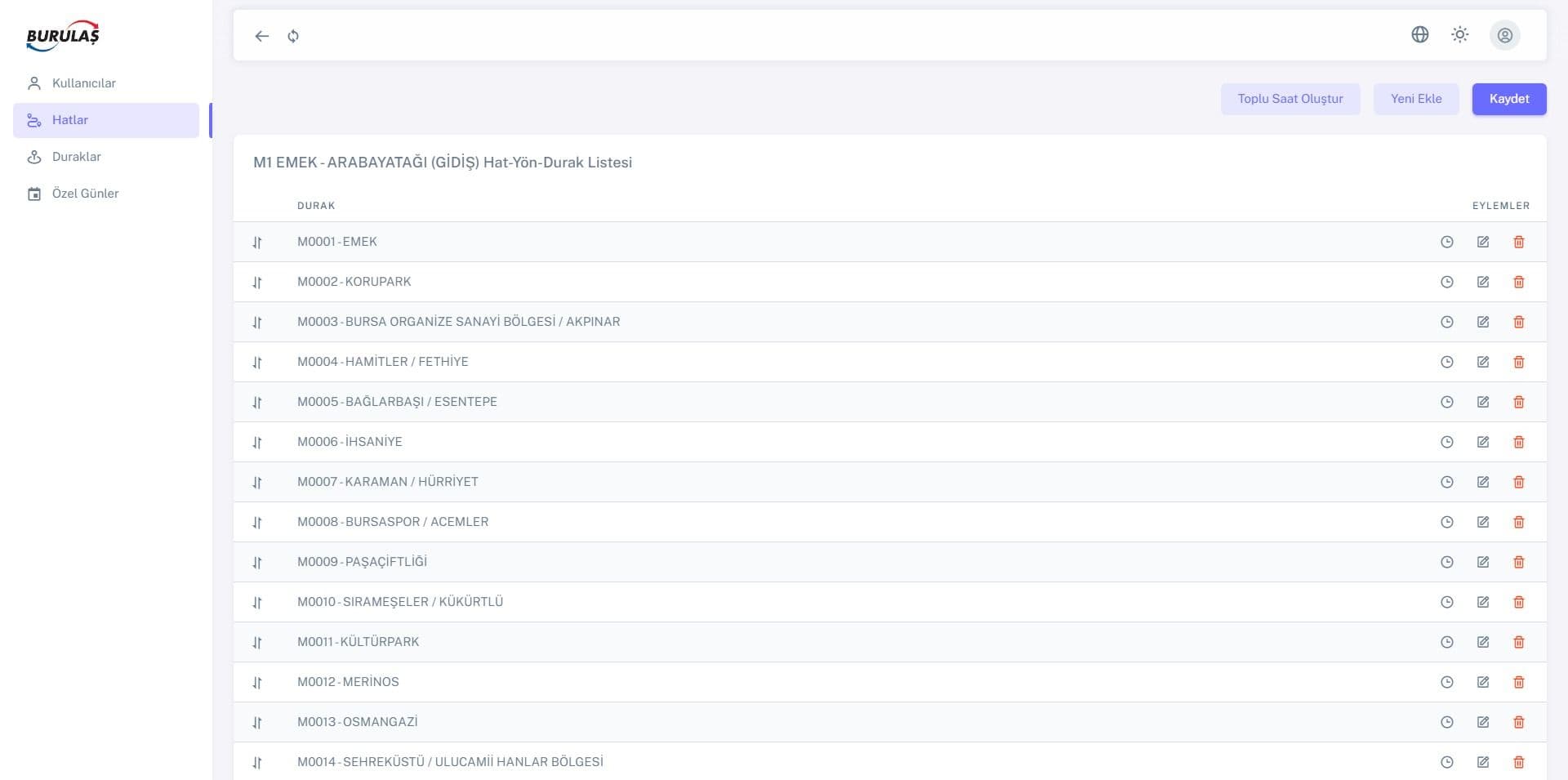The height and width of the screenshot is (780, 1568).
Task: Click the BURULAŞ logo
Action: [x=63, y=35]
